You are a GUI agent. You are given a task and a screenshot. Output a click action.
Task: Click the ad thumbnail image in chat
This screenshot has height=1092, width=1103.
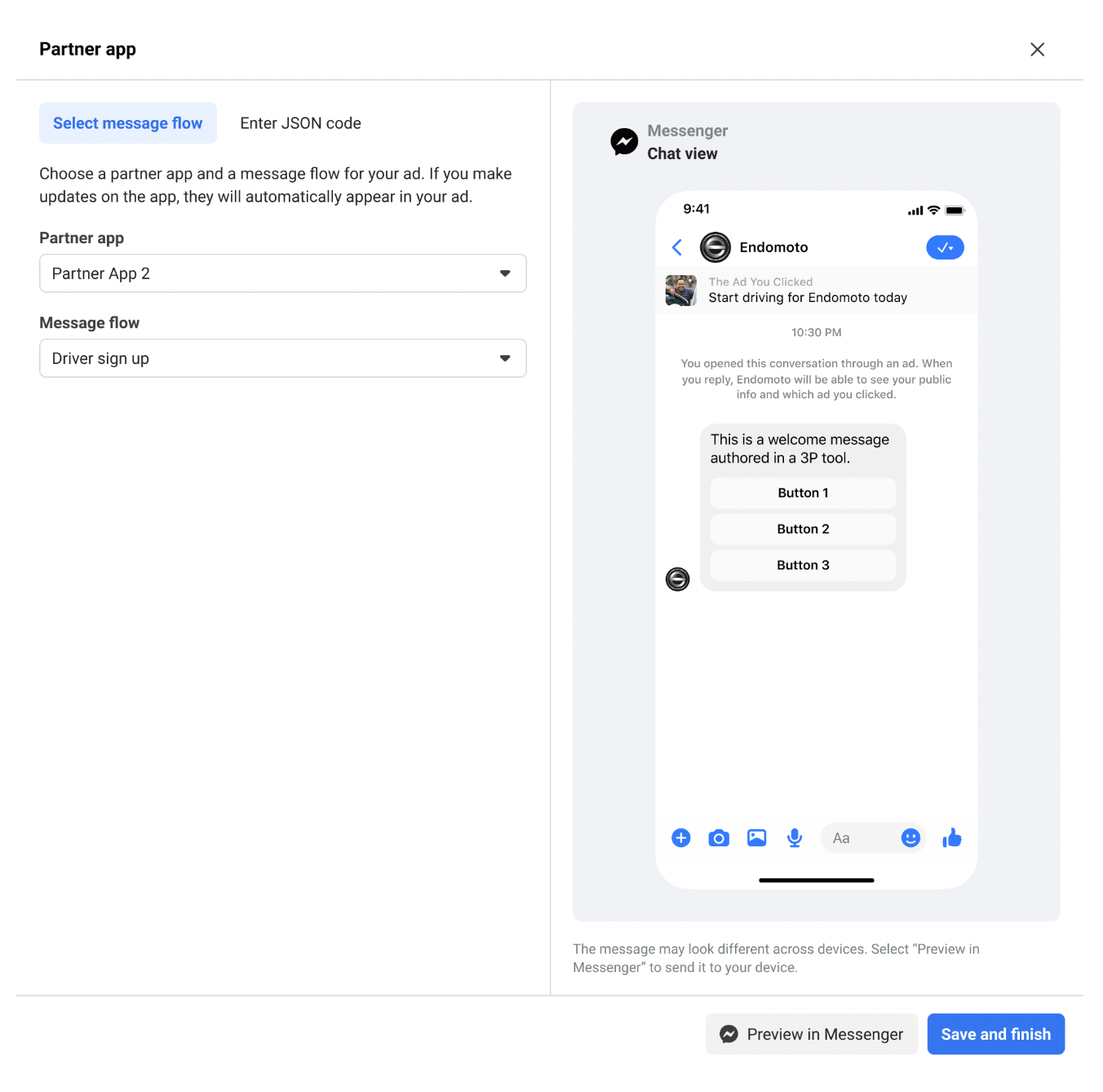681,291
